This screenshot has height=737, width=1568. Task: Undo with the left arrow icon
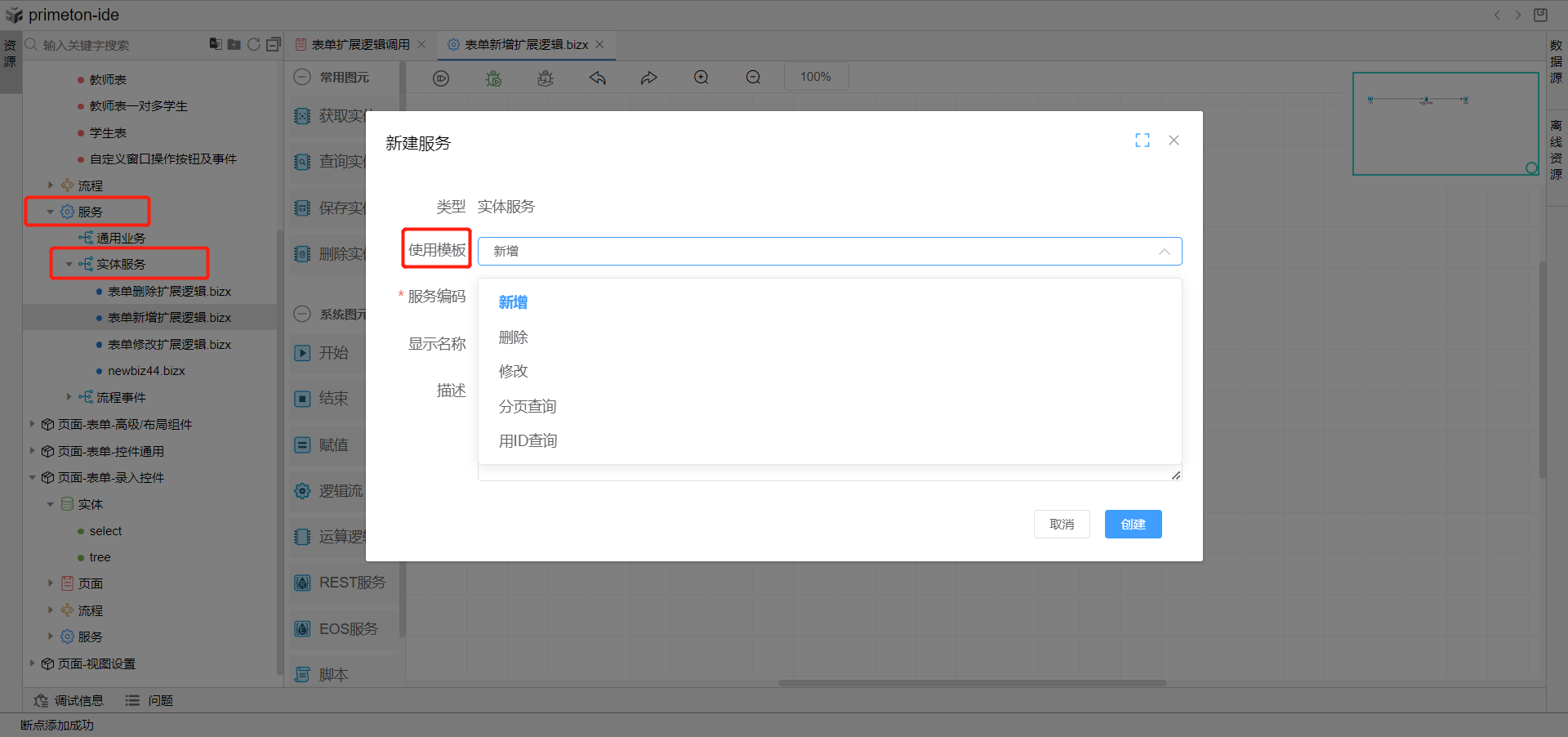(x=598, y=78)
